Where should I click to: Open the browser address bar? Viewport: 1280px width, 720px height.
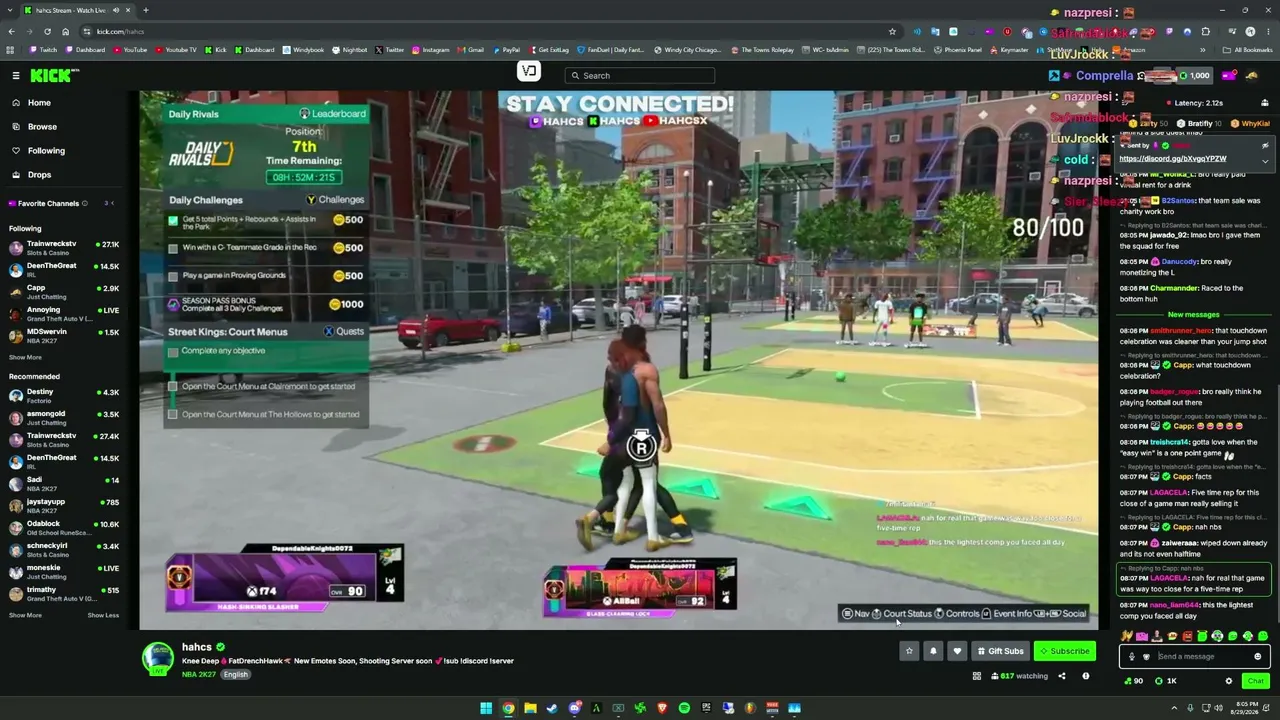tap(480, 31)
